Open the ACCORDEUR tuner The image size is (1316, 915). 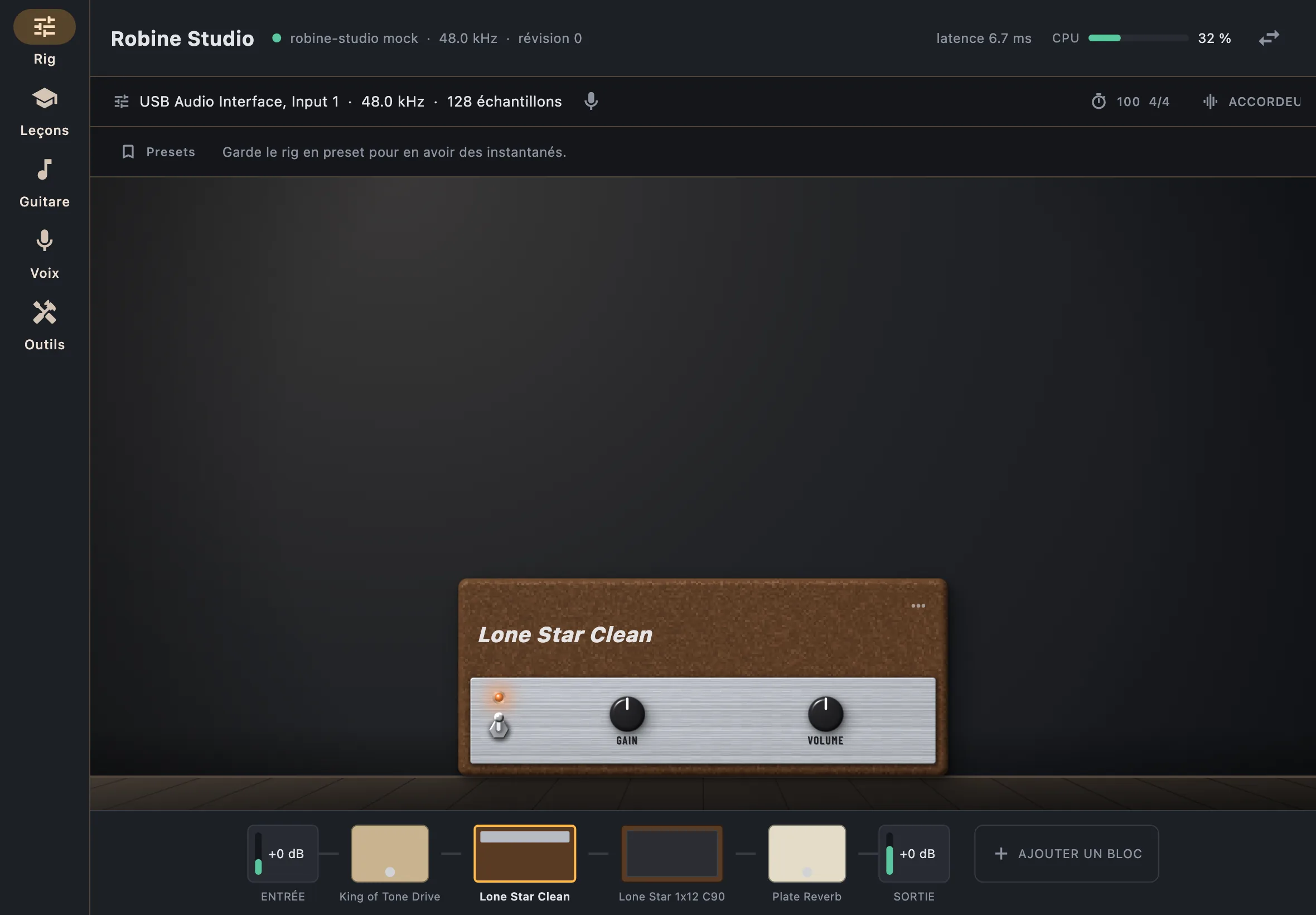(1252, 102)
